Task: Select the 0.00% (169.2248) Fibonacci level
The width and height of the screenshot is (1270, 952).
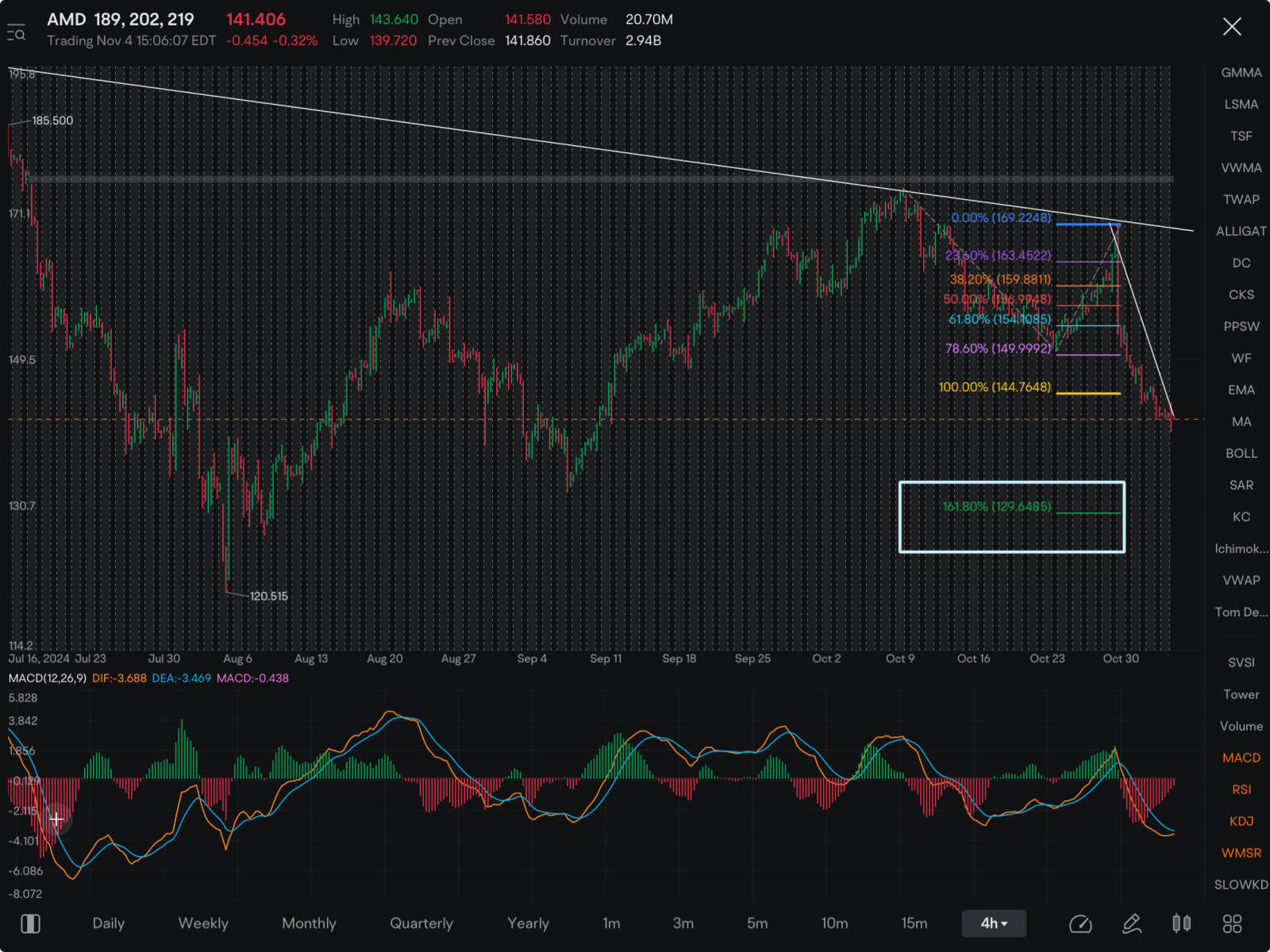Action: (1001, 217)
